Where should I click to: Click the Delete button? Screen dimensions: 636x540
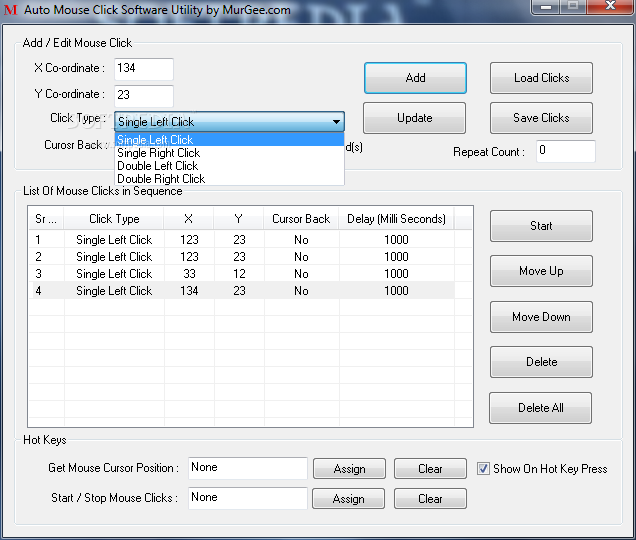point(541,362)
